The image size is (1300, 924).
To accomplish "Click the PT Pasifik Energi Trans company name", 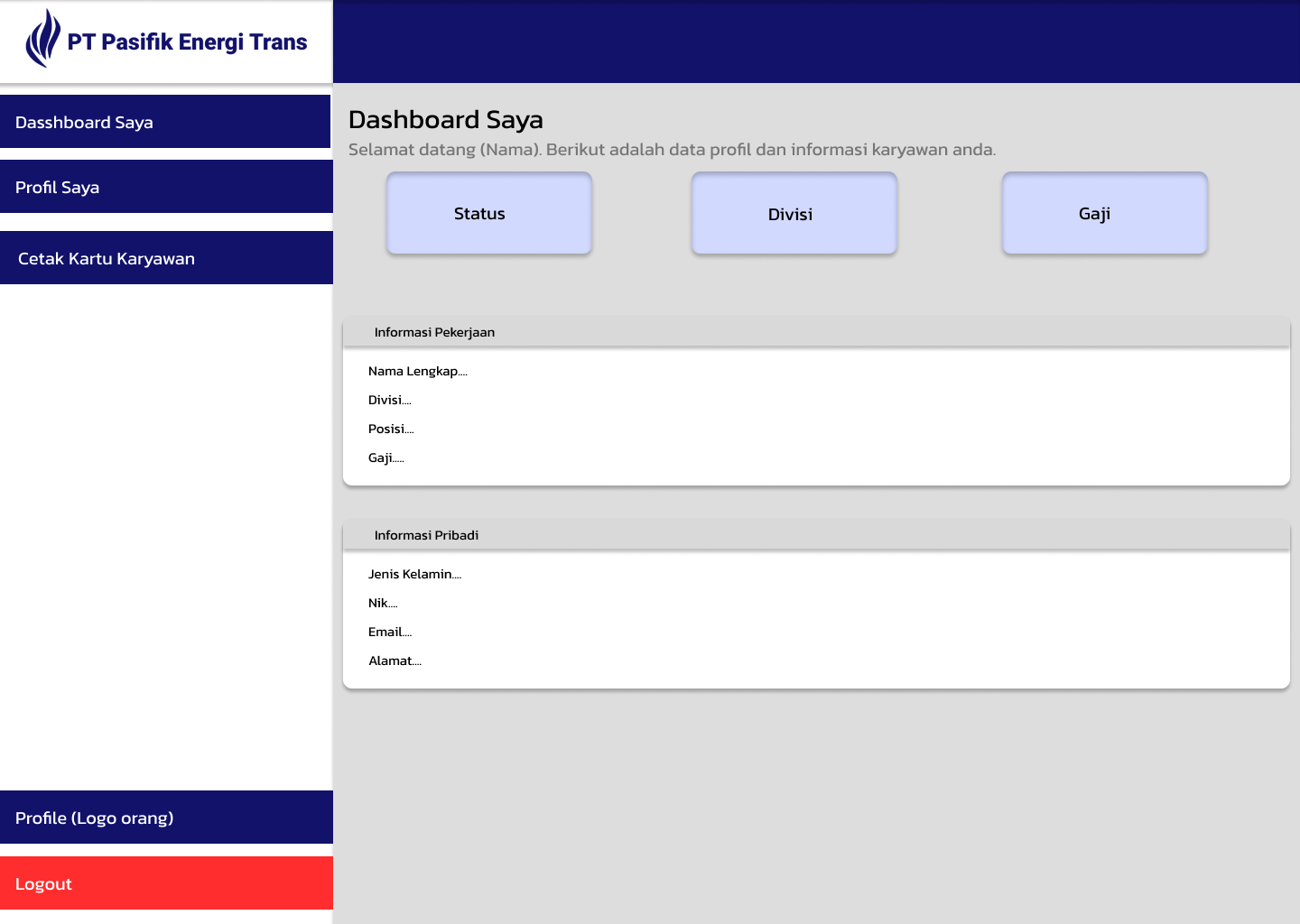I will [x=188, y=42].
